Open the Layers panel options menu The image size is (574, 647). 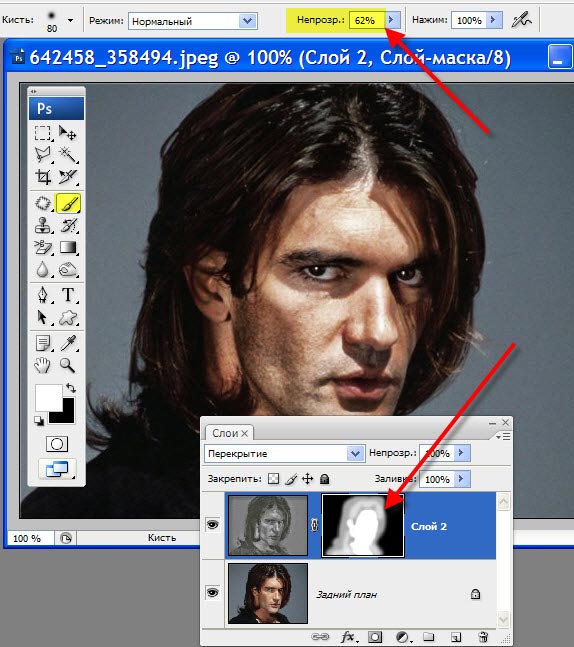tap(503, 436)
